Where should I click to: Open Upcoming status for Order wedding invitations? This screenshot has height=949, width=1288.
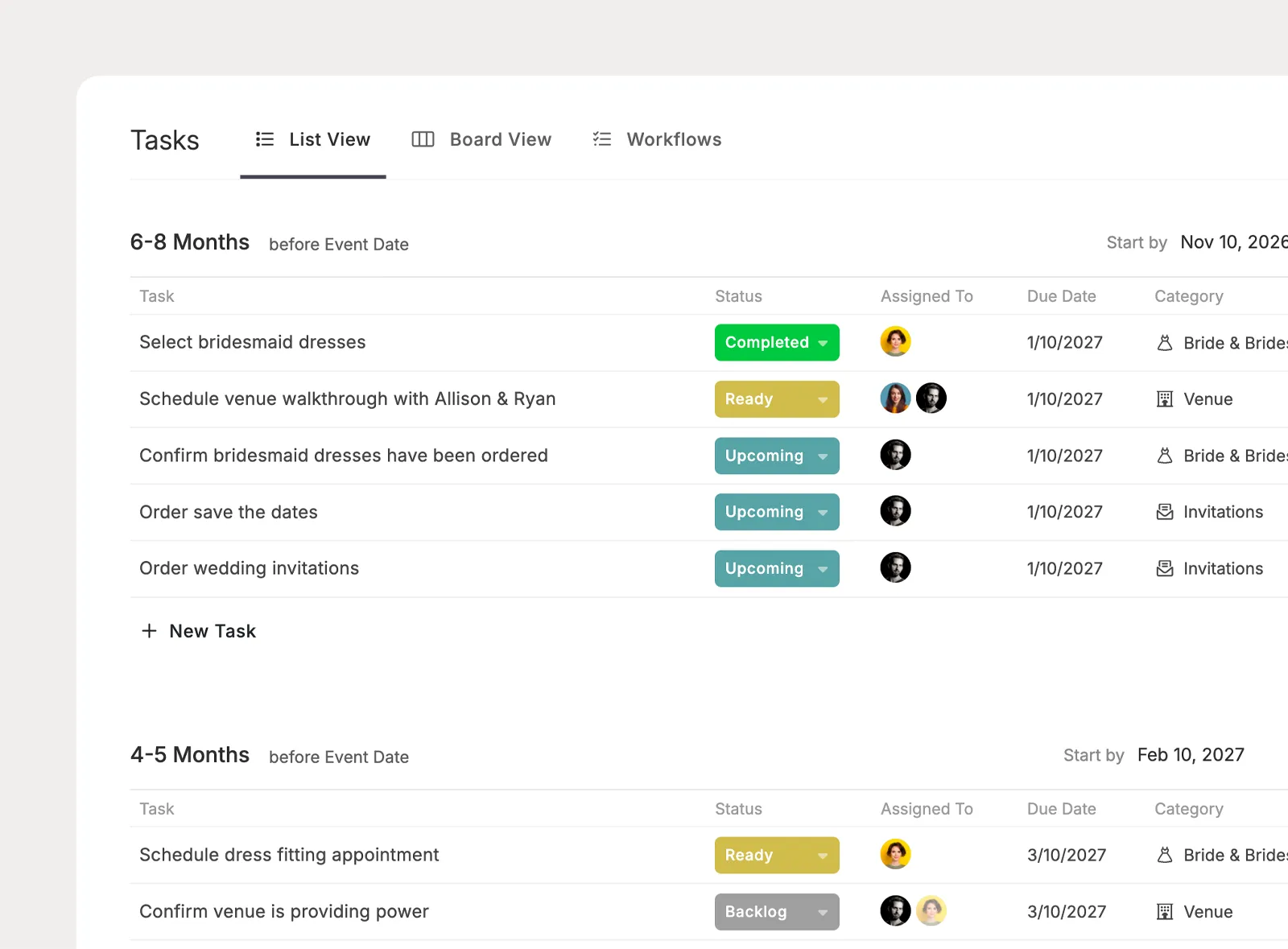(777, 568)
